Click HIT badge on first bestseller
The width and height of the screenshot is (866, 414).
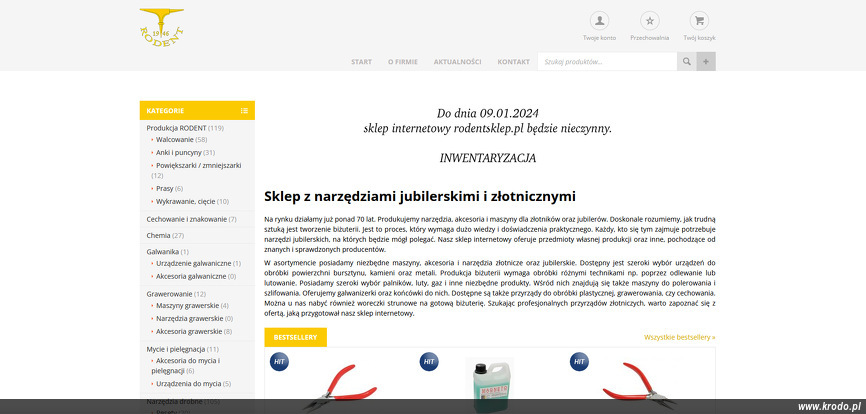point(279,361)
